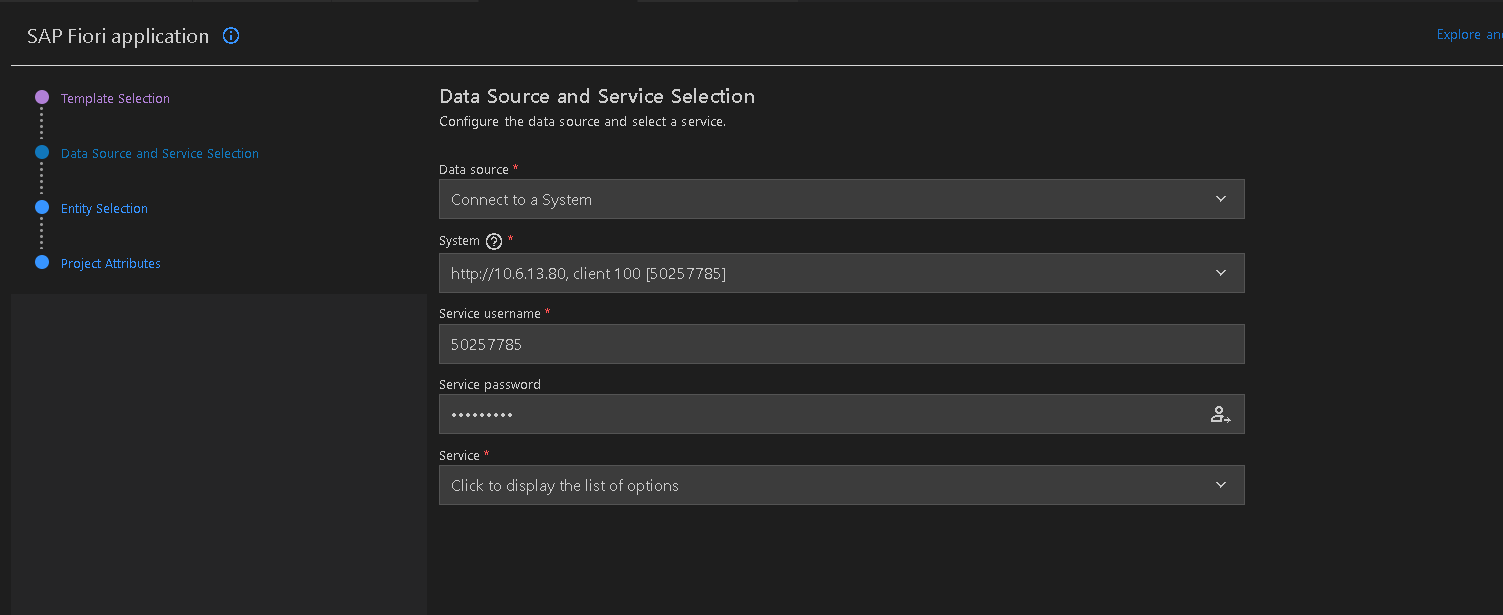Open the question mark help icon next to System
1503x615 pixels.
(492, 240)
